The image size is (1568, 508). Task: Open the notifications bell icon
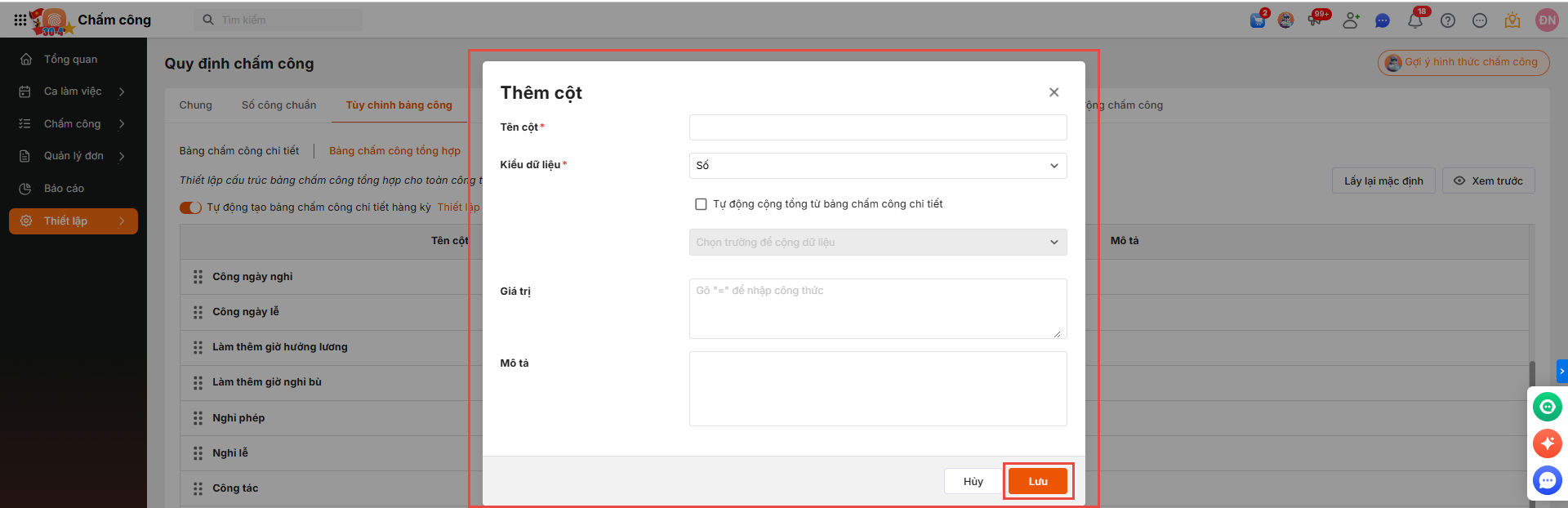(x=1414, y=20)
